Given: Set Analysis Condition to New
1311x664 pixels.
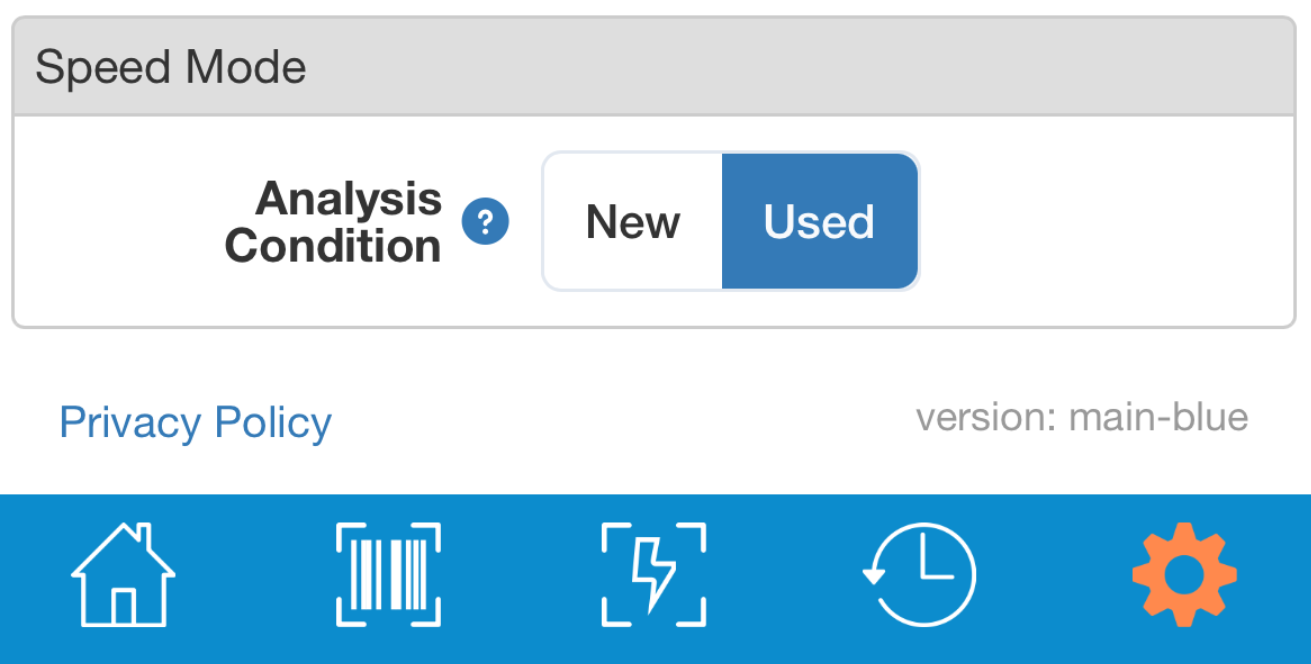Looking at the screenshot, I should (632, 221).
